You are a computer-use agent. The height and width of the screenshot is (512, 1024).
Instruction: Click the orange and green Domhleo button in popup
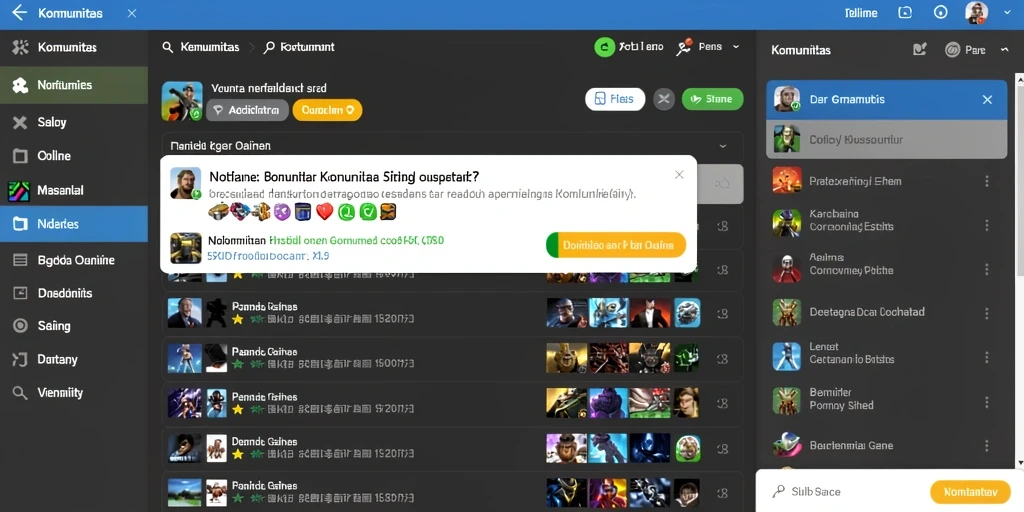(616, 246)
